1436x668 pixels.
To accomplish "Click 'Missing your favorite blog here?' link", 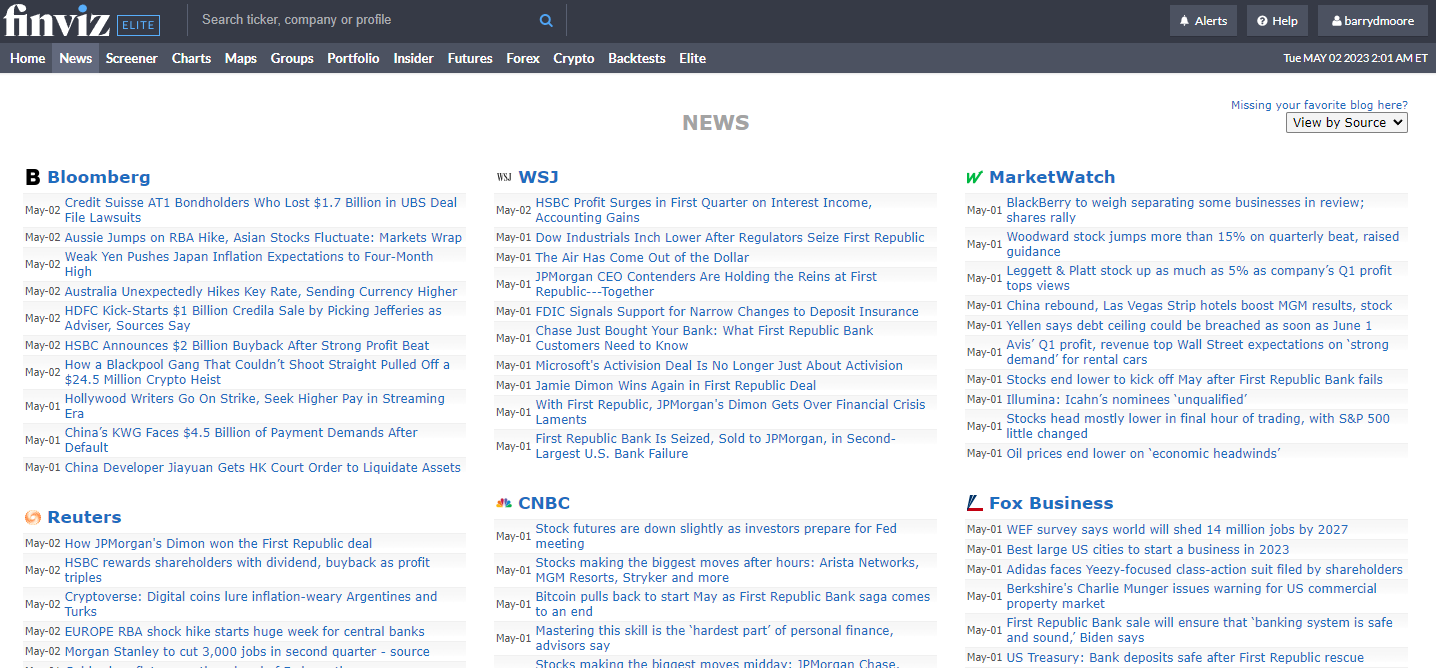I will point(1319,105).
